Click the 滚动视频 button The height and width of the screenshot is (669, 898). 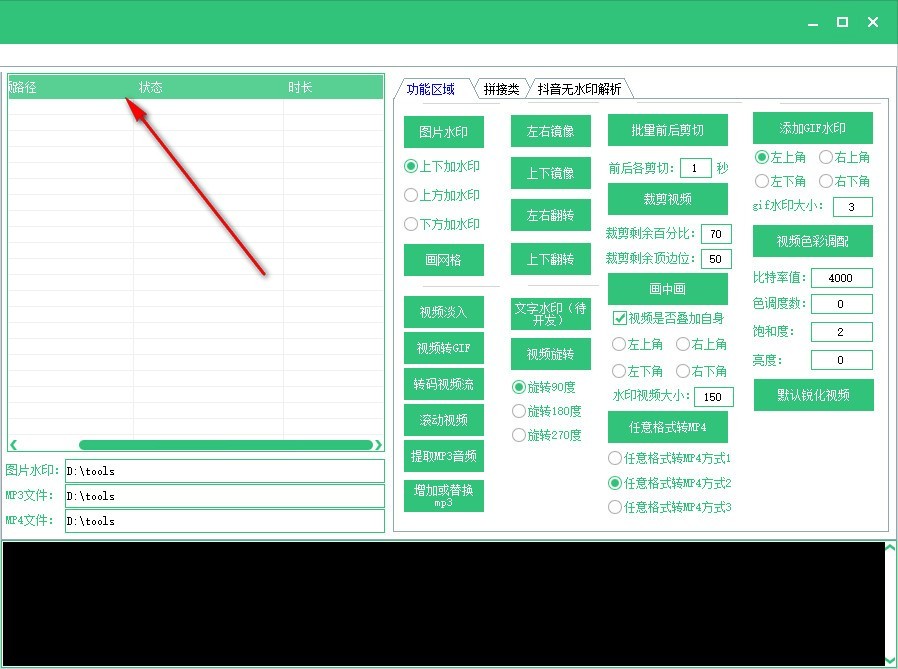coord(443,420)
